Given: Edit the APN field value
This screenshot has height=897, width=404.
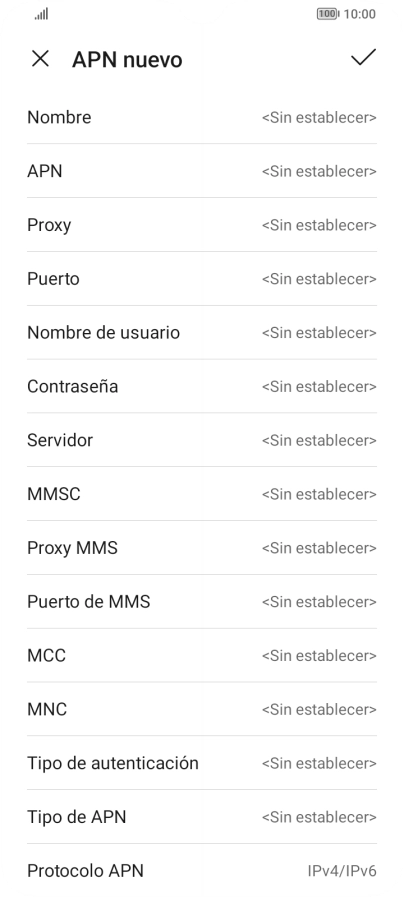Looking at the screenshot, I should point(202,171).
